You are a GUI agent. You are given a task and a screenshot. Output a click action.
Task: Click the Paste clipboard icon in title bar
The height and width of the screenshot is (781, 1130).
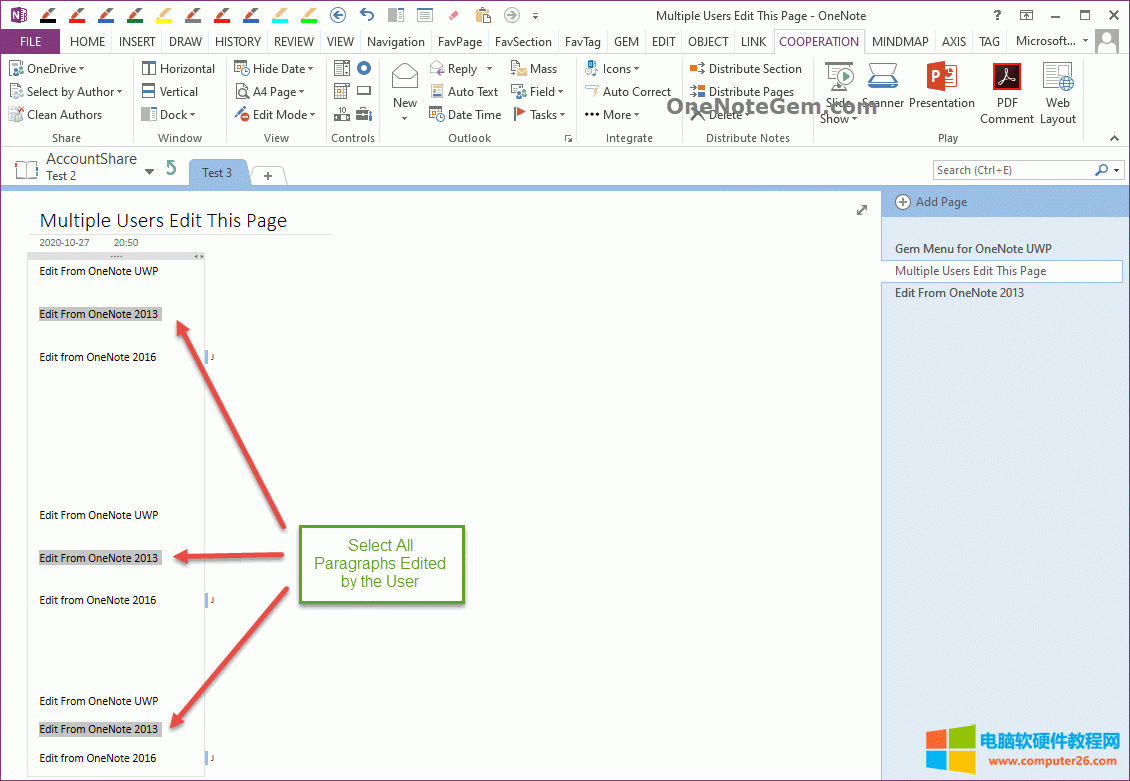483,14
